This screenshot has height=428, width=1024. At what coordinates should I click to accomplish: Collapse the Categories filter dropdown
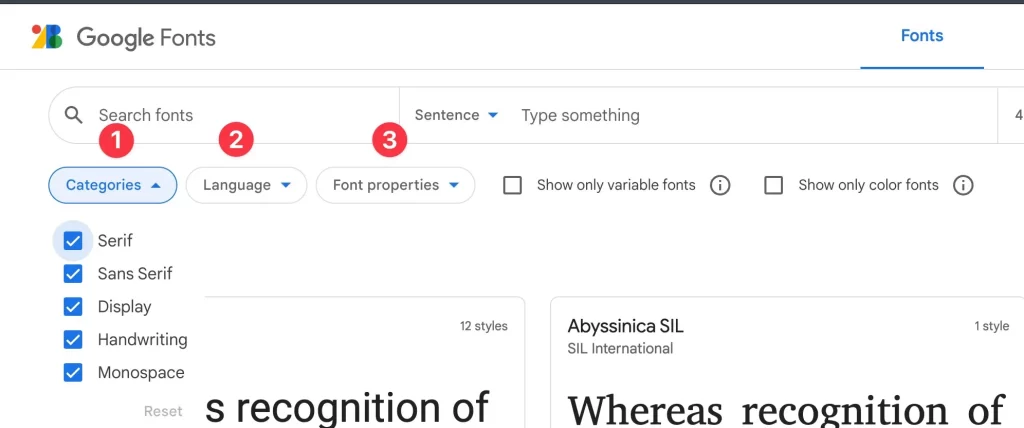(112, 186)
